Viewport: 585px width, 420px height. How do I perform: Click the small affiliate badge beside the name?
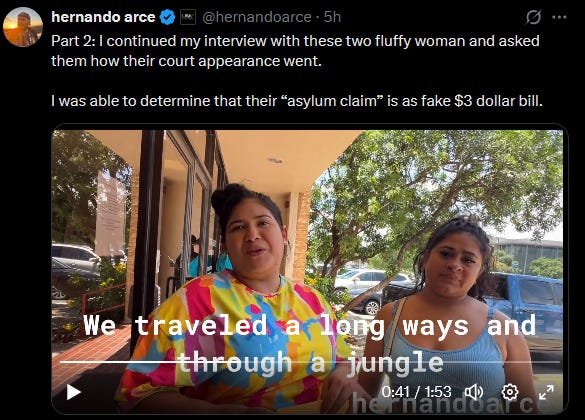(188, 17)
